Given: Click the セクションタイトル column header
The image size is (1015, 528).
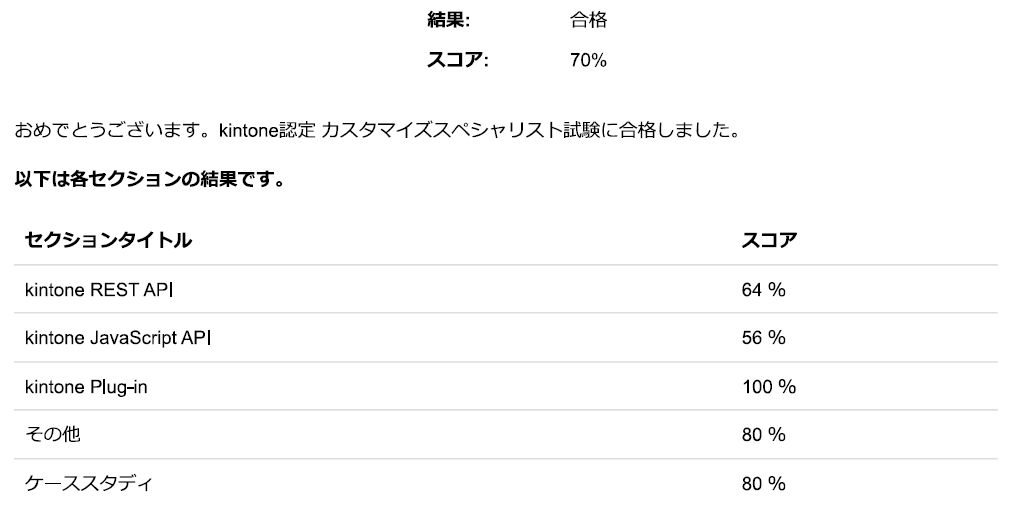Looking at the screenshot, I should pos(108,240).
